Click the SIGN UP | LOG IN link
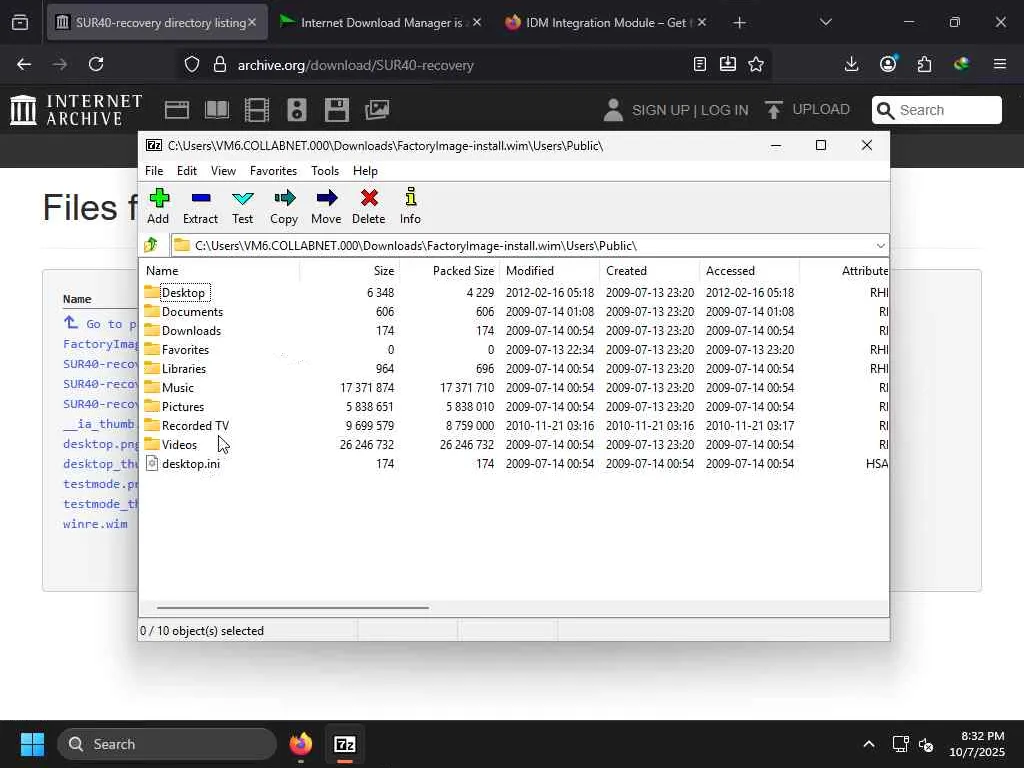This screenshot has height=768, width=1024. click(690, 110)
